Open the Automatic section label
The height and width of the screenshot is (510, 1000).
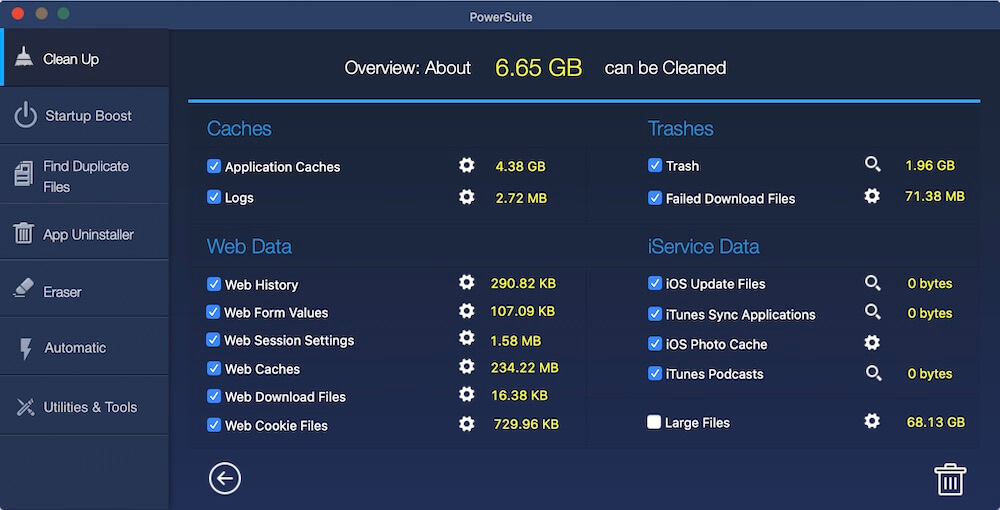tap(75, 348)
